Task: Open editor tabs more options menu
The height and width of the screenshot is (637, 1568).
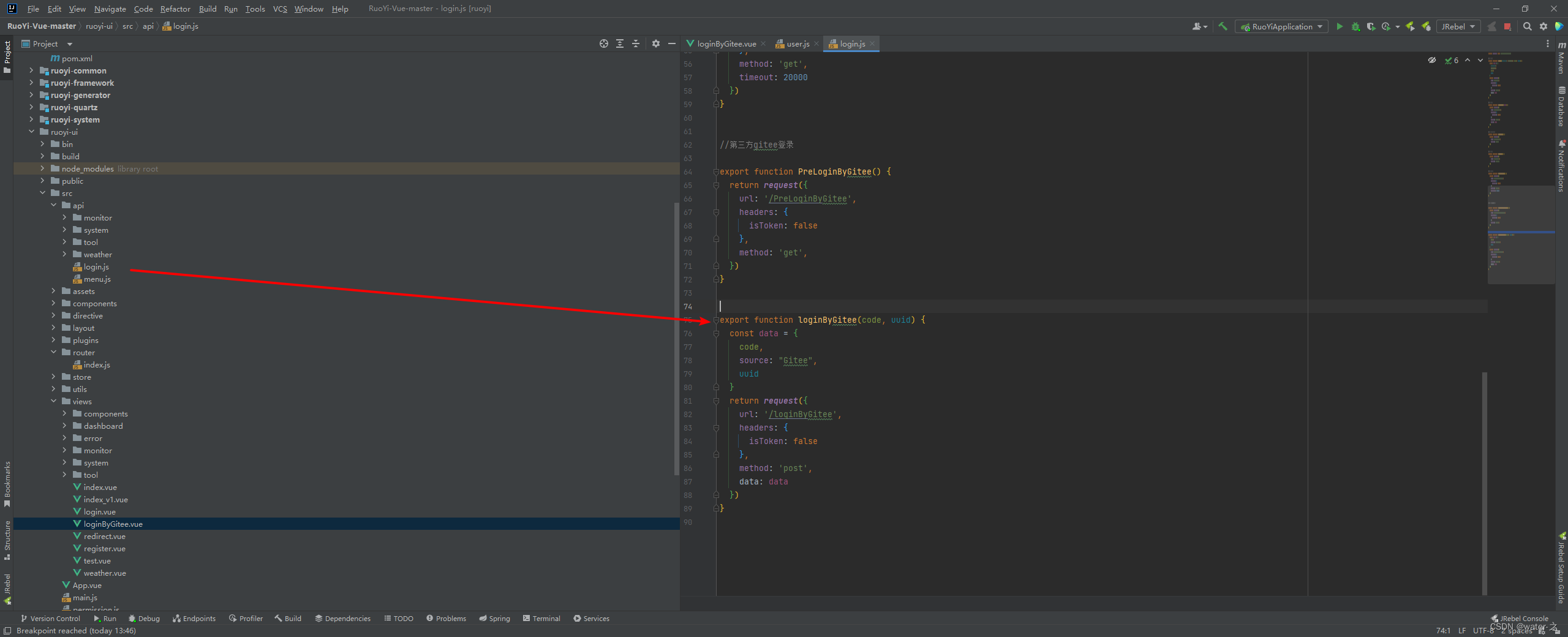Action: pyautogui.click(x=1548, y=43)
